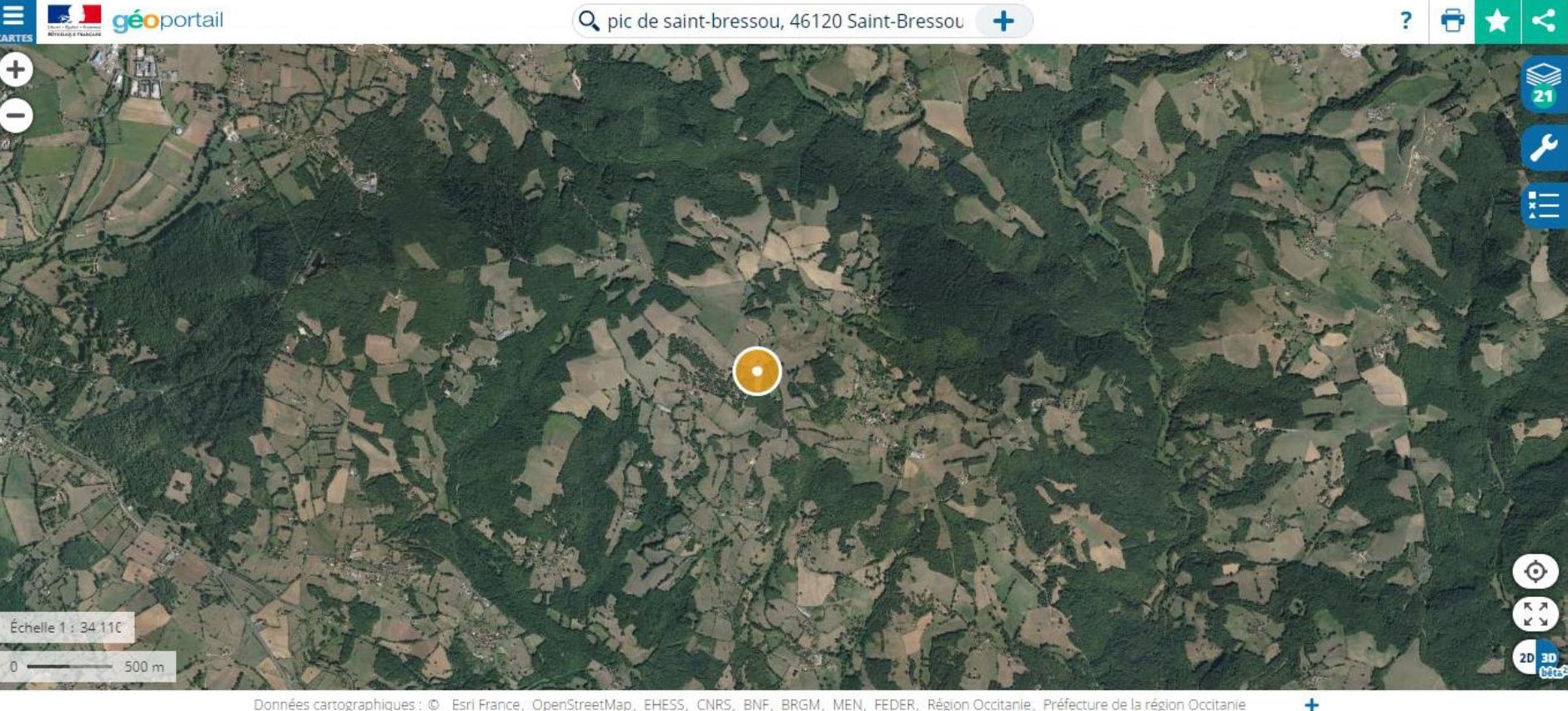
Task: Share the map via share icon
Action: coord(1545,21)
